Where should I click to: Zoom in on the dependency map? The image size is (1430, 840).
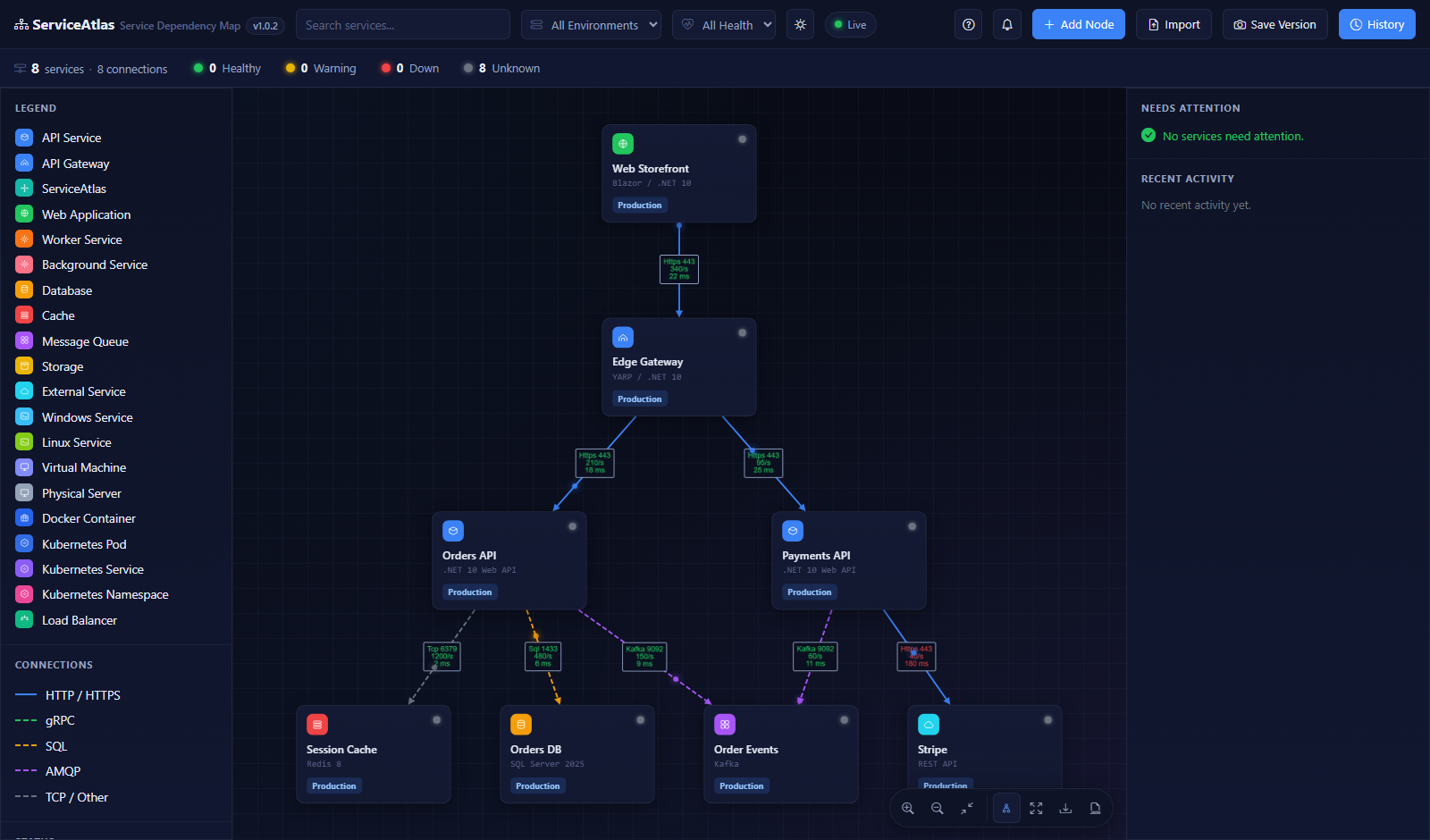(908, 808)
